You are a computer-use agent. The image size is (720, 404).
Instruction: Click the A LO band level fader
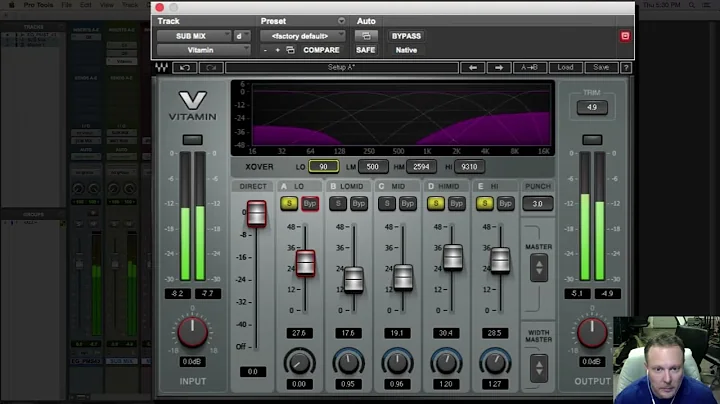coord(305,263)
